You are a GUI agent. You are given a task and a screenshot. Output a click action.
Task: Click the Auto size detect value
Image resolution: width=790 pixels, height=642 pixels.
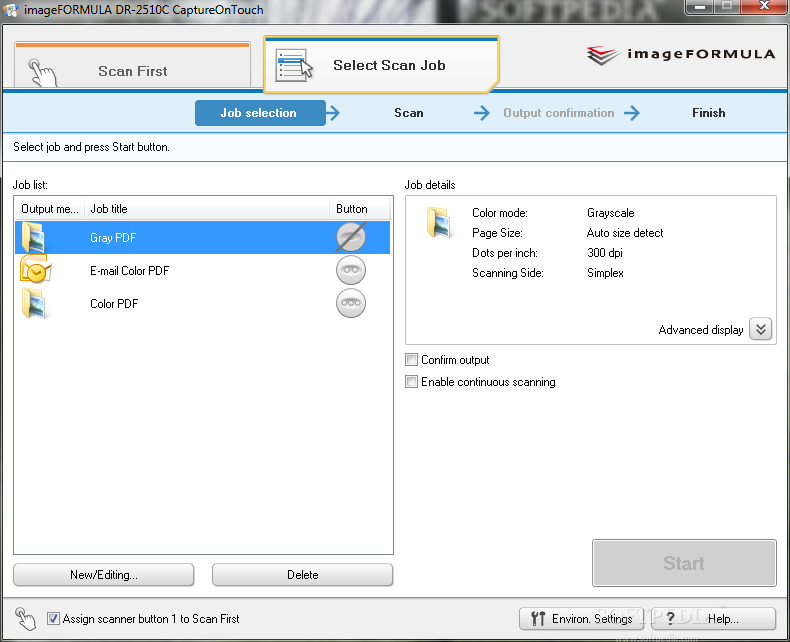click(x=625, y=233)
